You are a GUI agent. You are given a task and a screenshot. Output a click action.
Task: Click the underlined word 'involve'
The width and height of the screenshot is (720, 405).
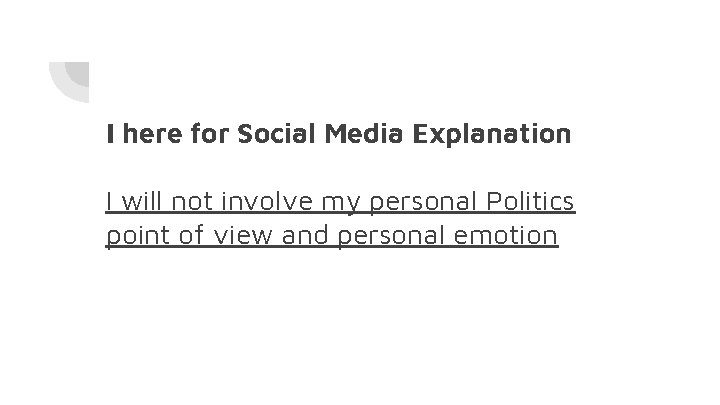[266, 203]
